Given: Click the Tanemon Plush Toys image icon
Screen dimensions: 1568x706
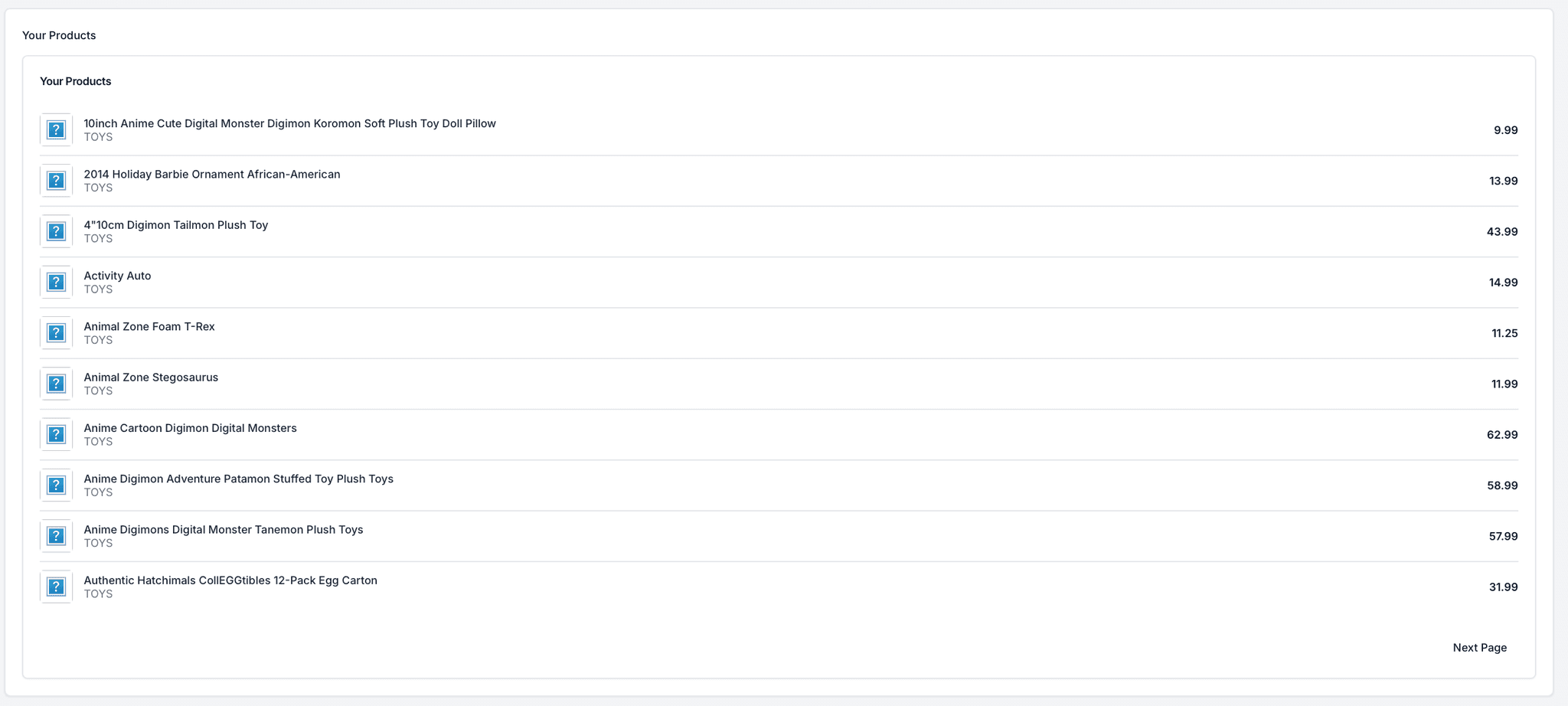Looking at the screenshot, I should coord(56,535).
